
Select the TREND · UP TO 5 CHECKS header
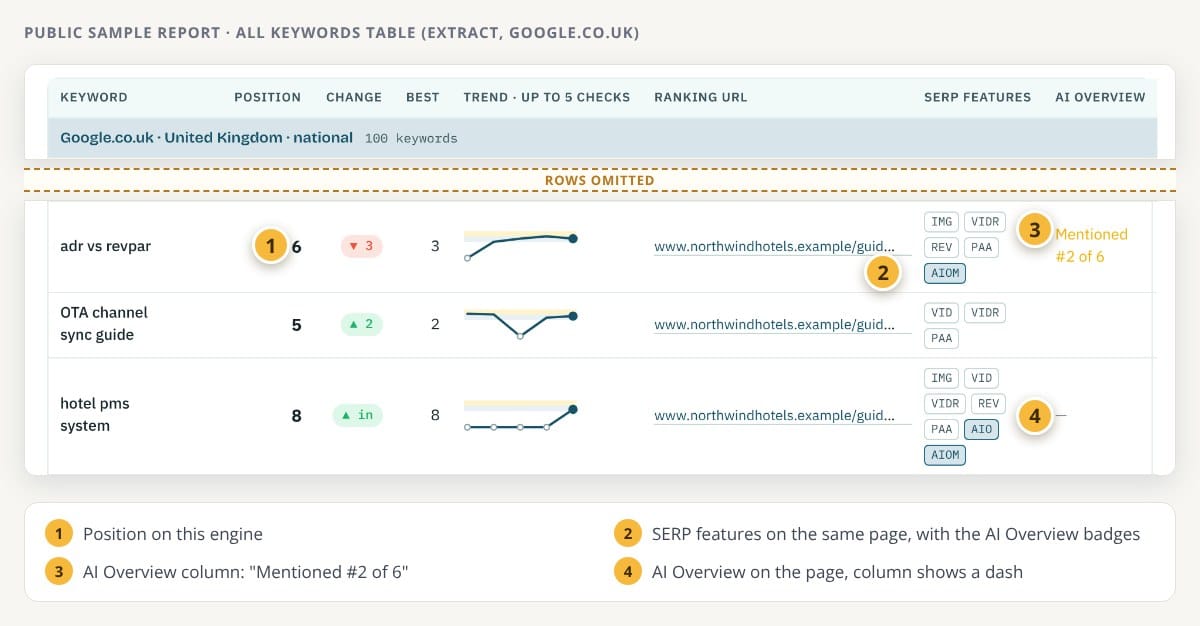pyautogui.click(x=547, y=97)
